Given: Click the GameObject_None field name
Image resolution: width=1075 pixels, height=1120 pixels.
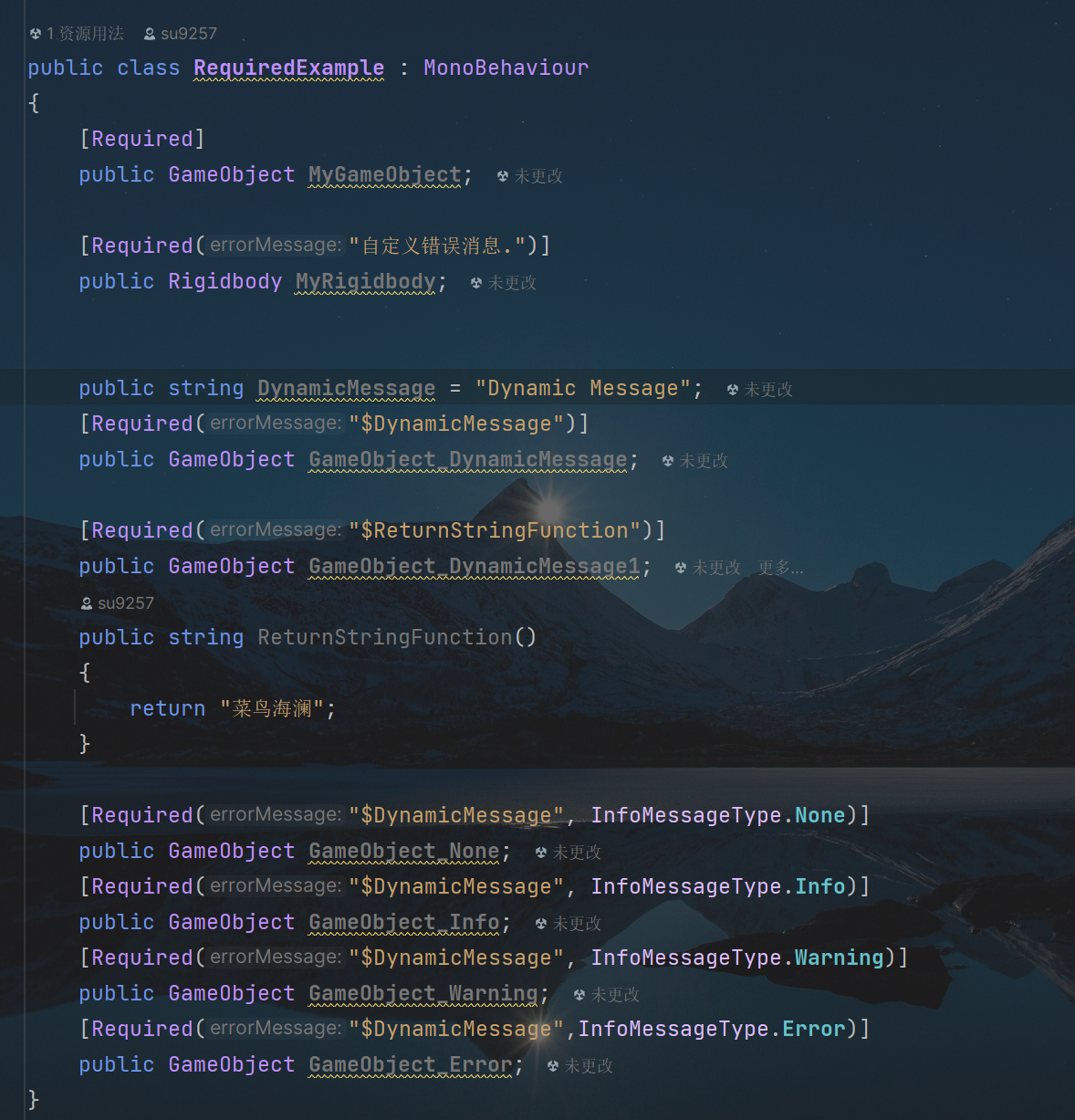Looking at the screenshot, I should pyautogui.click(x=404, y=851).
